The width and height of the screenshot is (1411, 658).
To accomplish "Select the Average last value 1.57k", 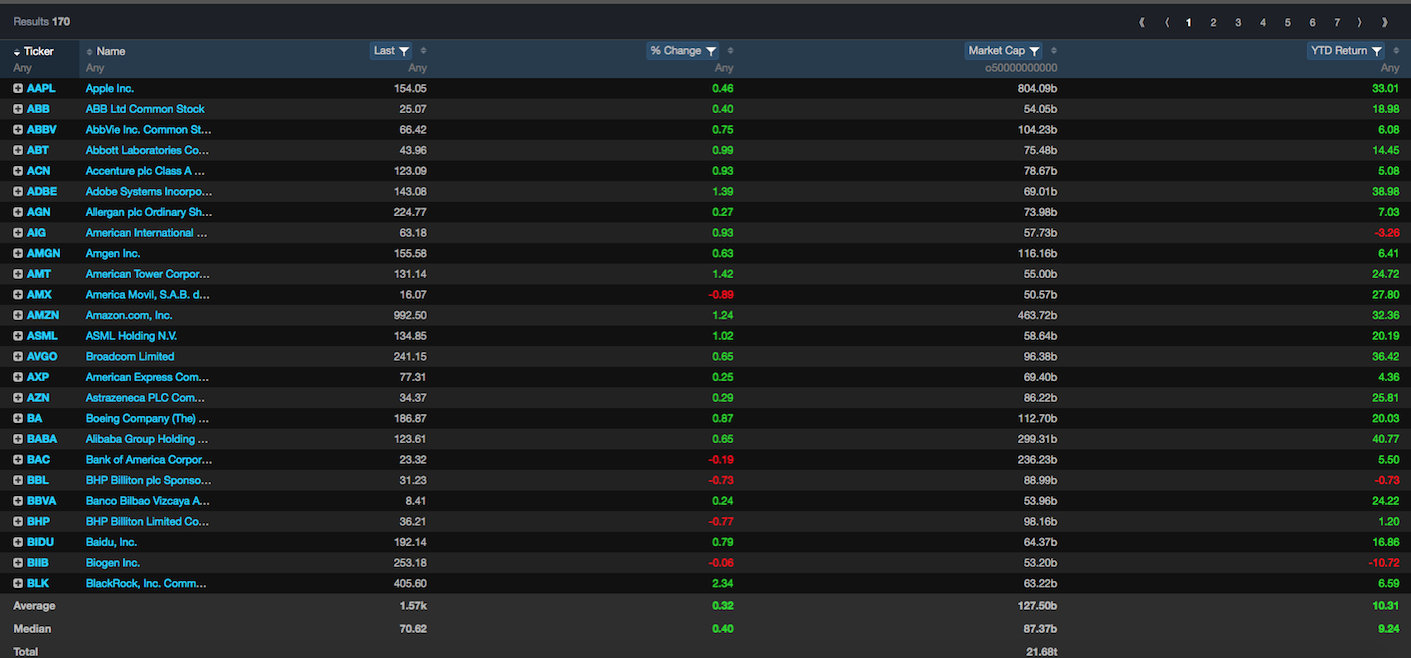I will pos(413,606).
